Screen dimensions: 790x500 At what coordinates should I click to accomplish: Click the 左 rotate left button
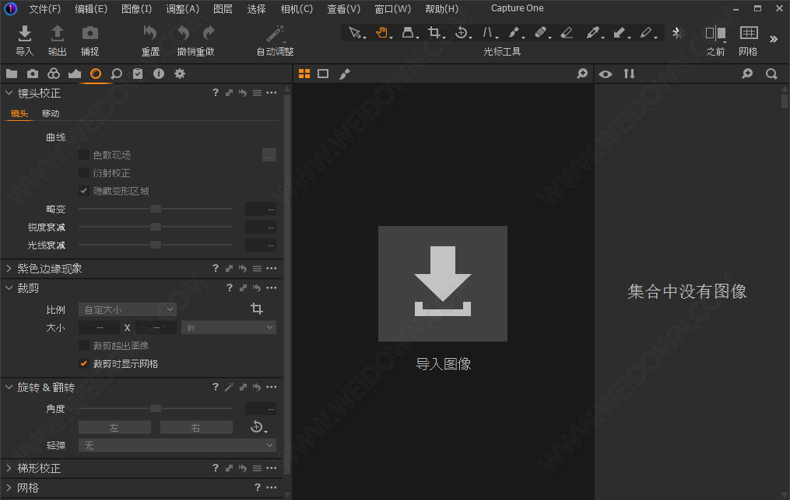114,427
